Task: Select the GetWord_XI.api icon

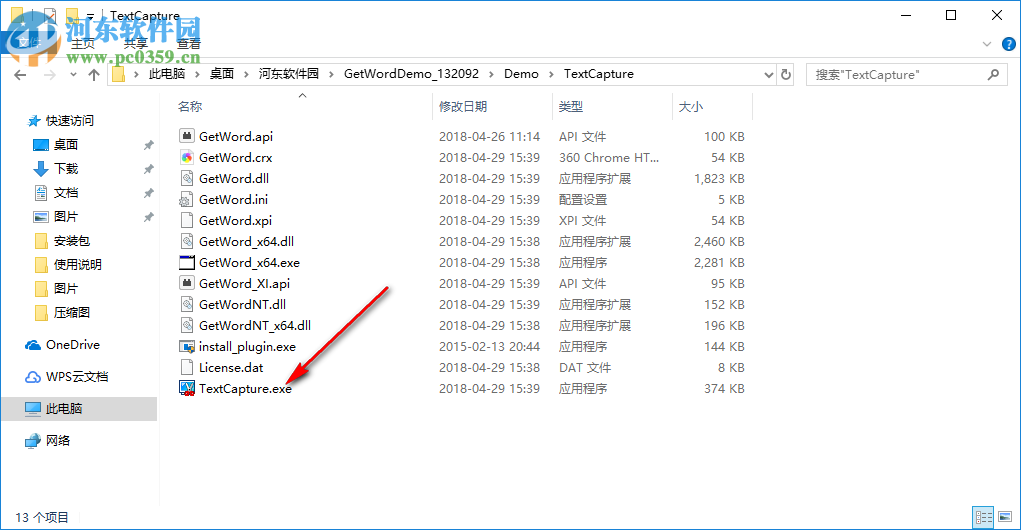Action: 187,283
